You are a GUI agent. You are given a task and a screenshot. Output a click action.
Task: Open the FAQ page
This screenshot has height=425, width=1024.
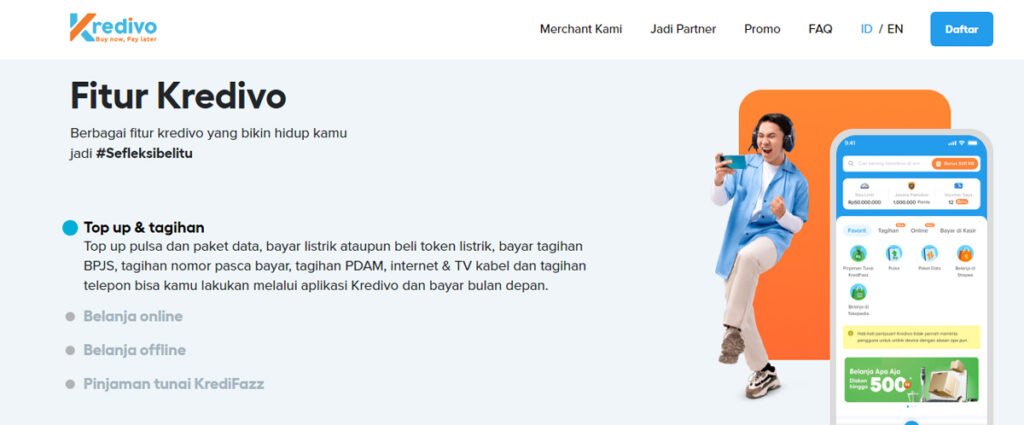coord(820,29)
